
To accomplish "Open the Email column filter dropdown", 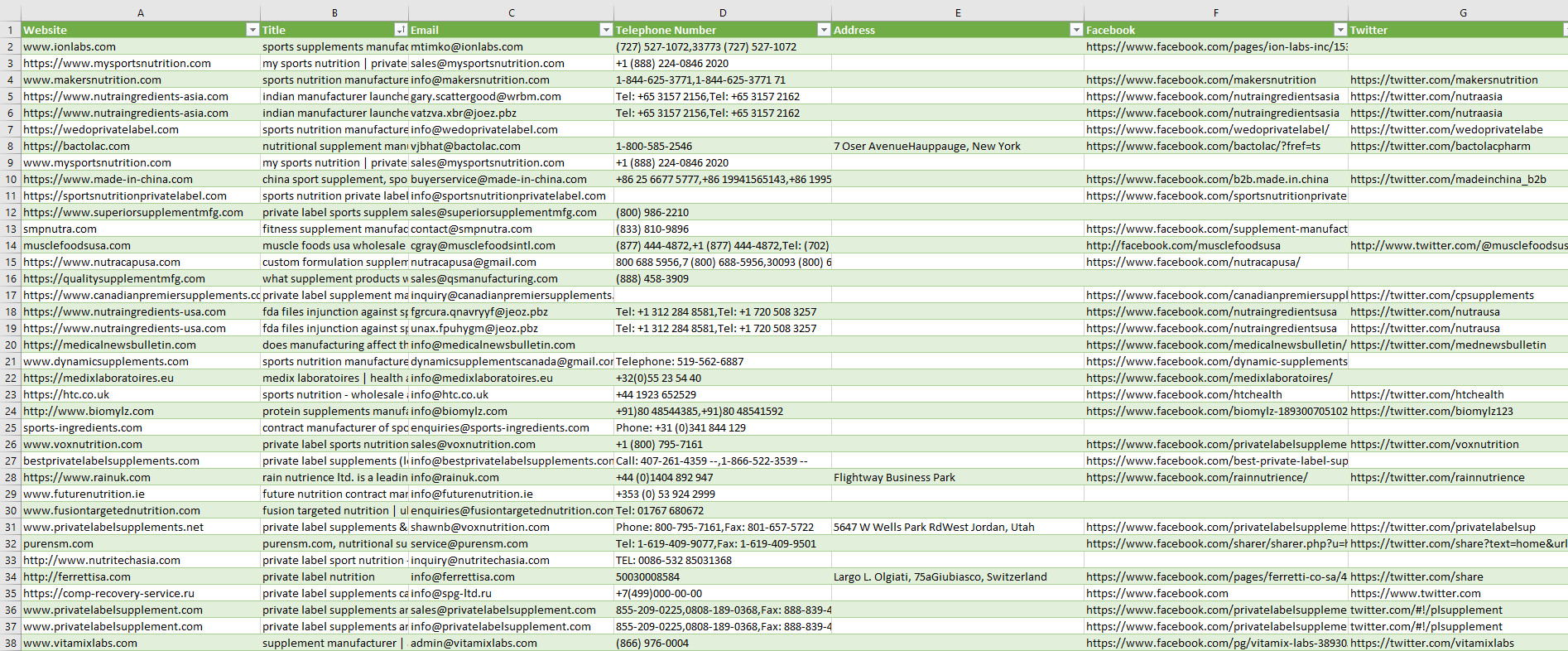I will click(605, 30).
